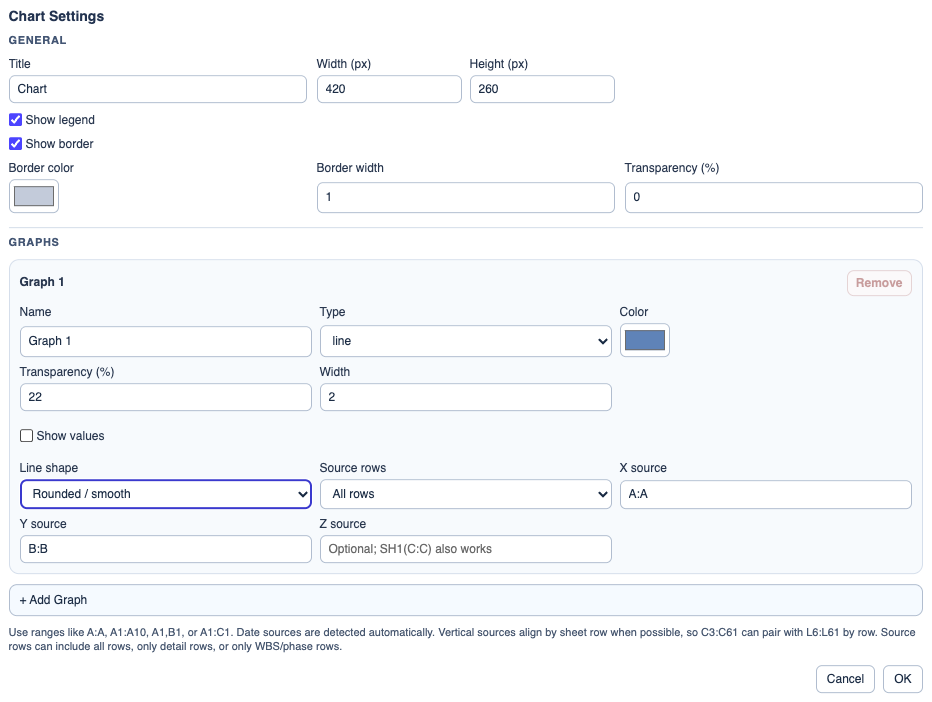Viewport: 932px width, 702px height.
Task: Toggle the Show legend checkbox
Action: [x=15, y=120]
